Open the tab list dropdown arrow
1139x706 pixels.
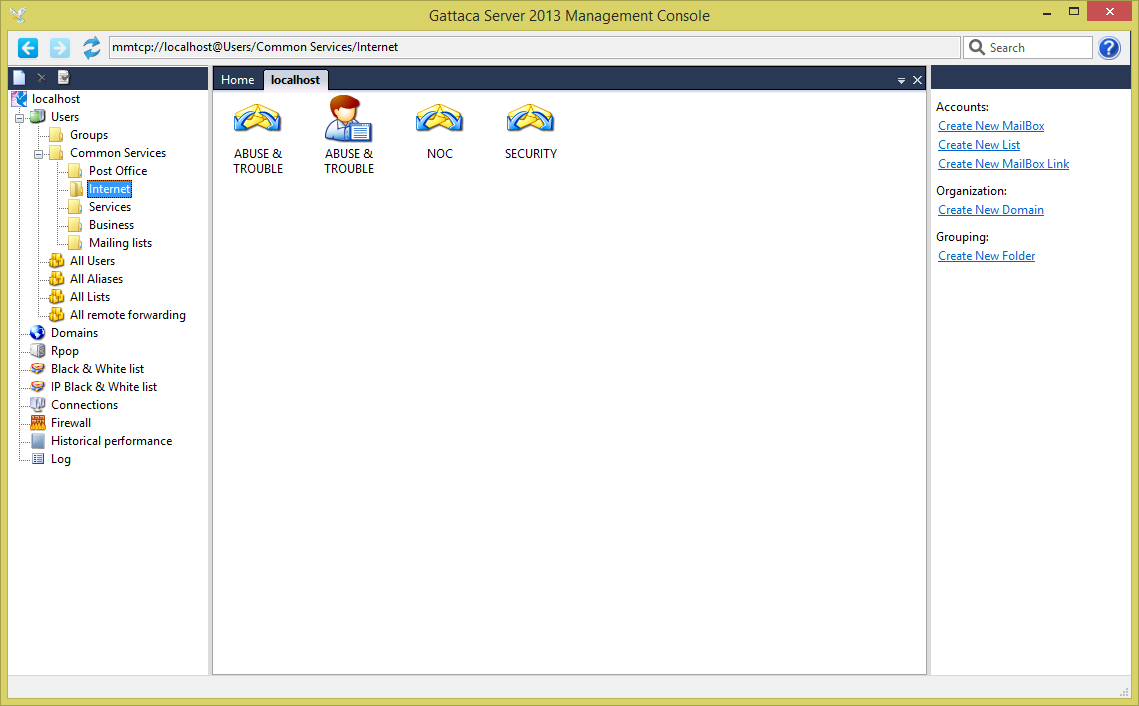[901, 80]
